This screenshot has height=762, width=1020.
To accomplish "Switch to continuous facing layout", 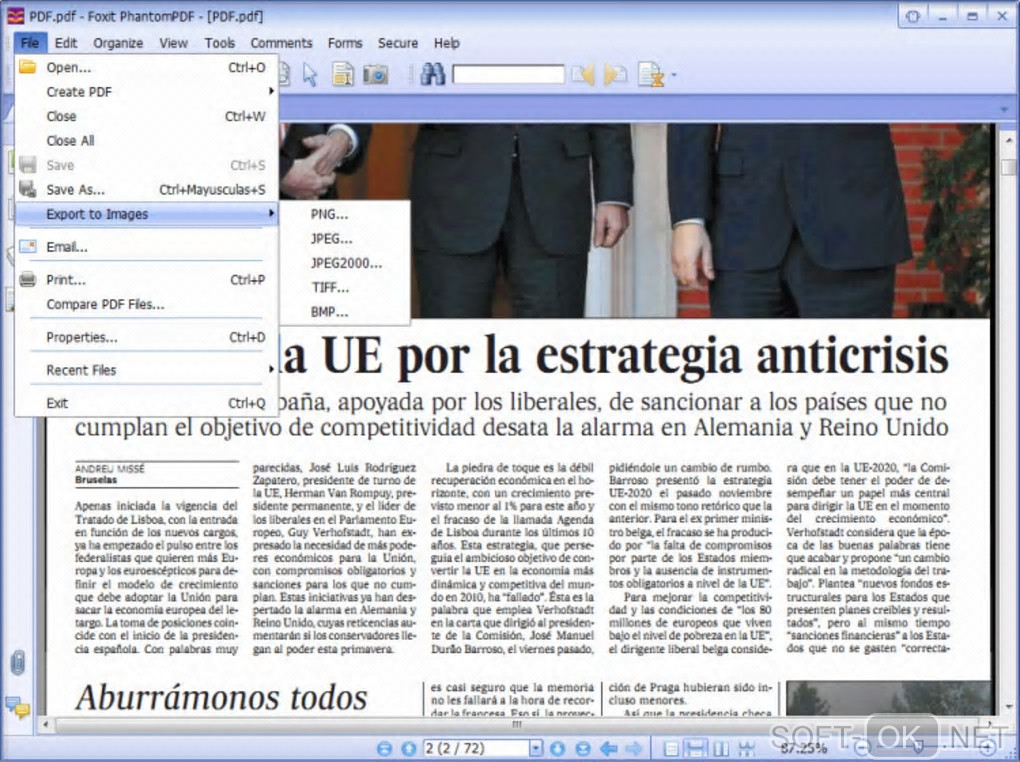I will [x=746, y=748].
